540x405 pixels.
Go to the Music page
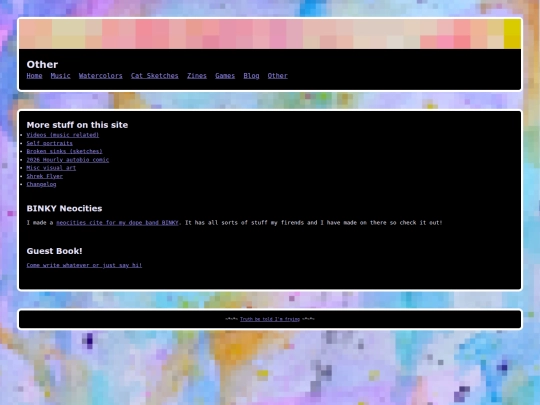(x=61, y=76)
